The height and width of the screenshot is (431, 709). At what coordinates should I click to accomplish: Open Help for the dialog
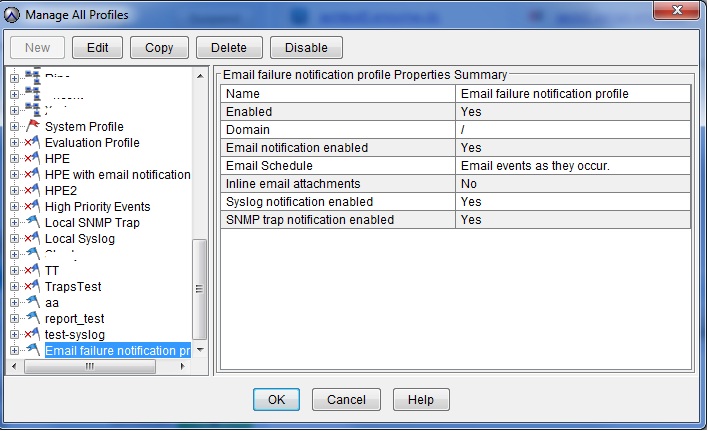[421, 399]
